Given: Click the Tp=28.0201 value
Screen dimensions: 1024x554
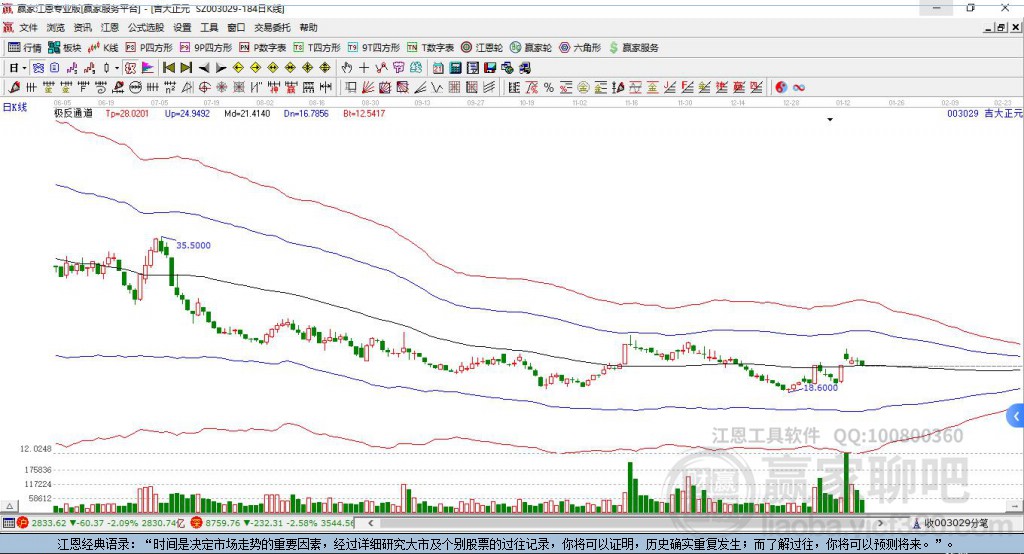Looking at the screenshot, I should pos(127,114).
